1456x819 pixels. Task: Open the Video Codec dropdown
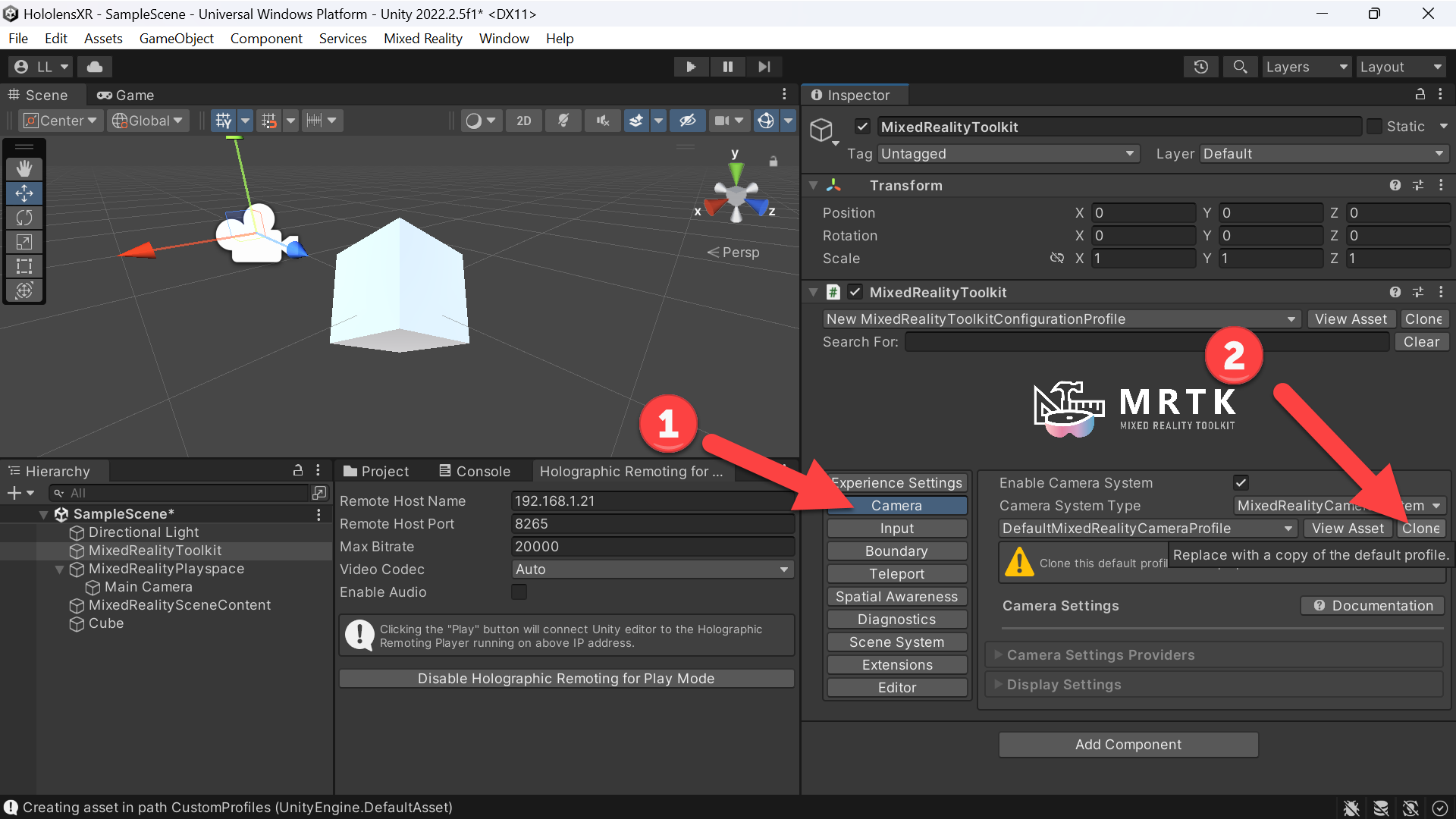653,570
